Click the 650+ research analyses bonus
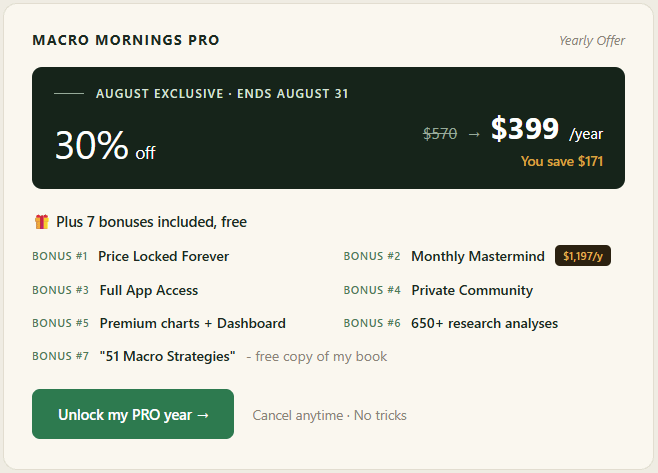 click(x=484, y=323)
